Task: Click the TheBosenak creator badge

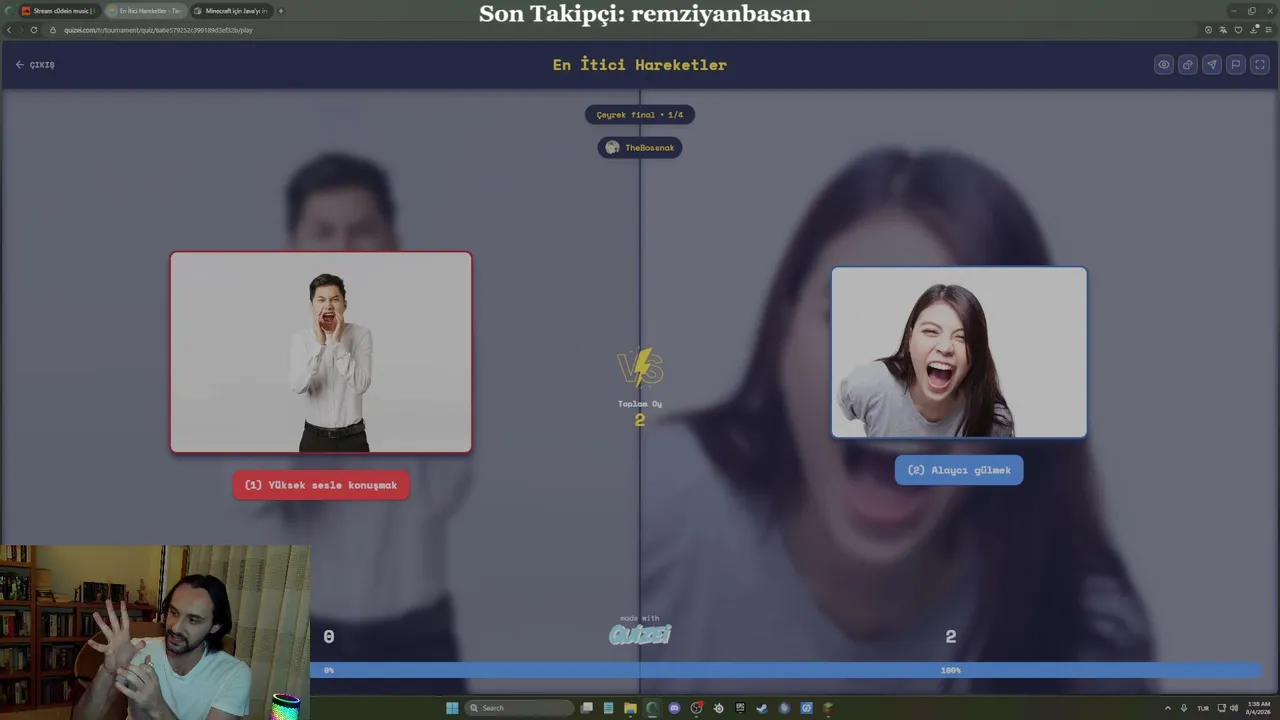Action: coord(640,148)
